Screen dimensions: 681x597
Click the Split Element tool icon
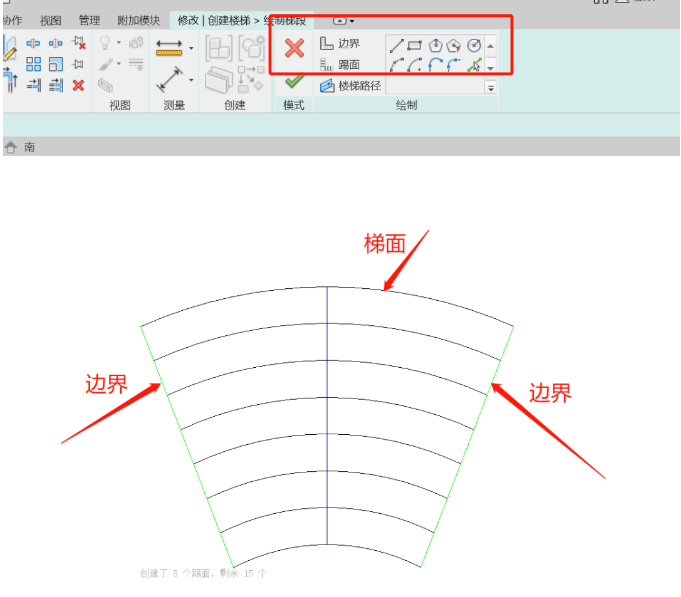33,43
